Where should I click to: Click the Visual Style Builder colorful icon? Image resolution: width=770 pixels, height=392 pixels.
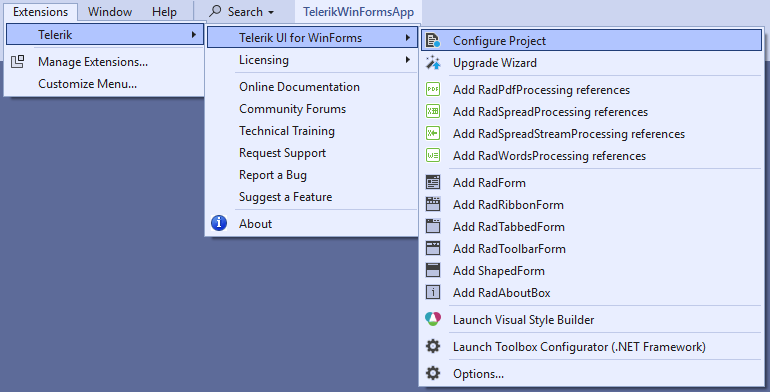[x=433, y=319]
